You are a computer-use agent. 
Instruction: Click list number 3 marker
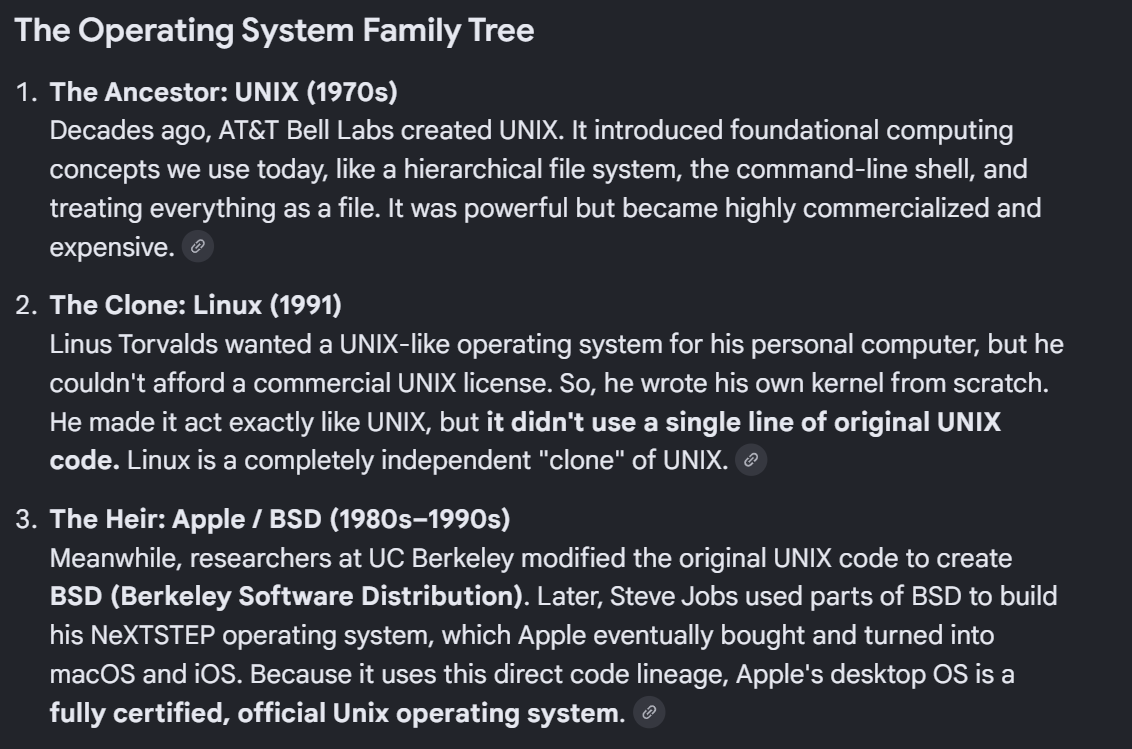point(26,519)
